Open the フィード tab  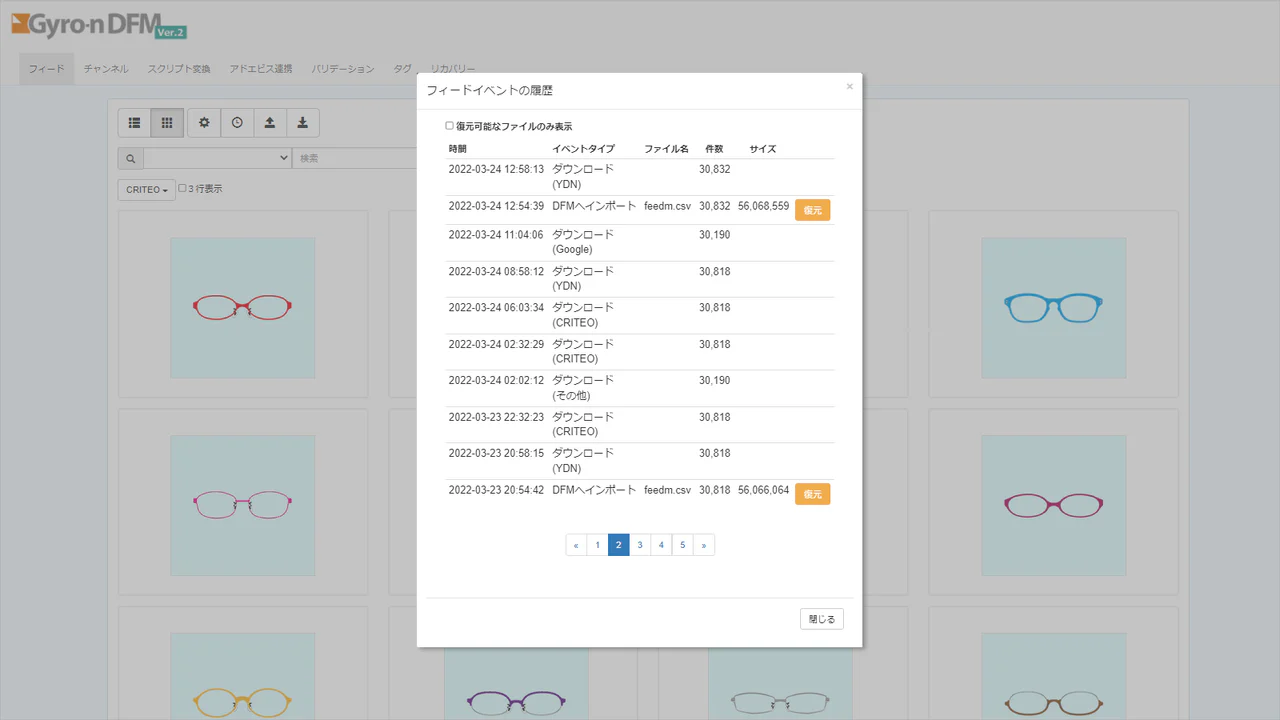click(x=46, y=69)
